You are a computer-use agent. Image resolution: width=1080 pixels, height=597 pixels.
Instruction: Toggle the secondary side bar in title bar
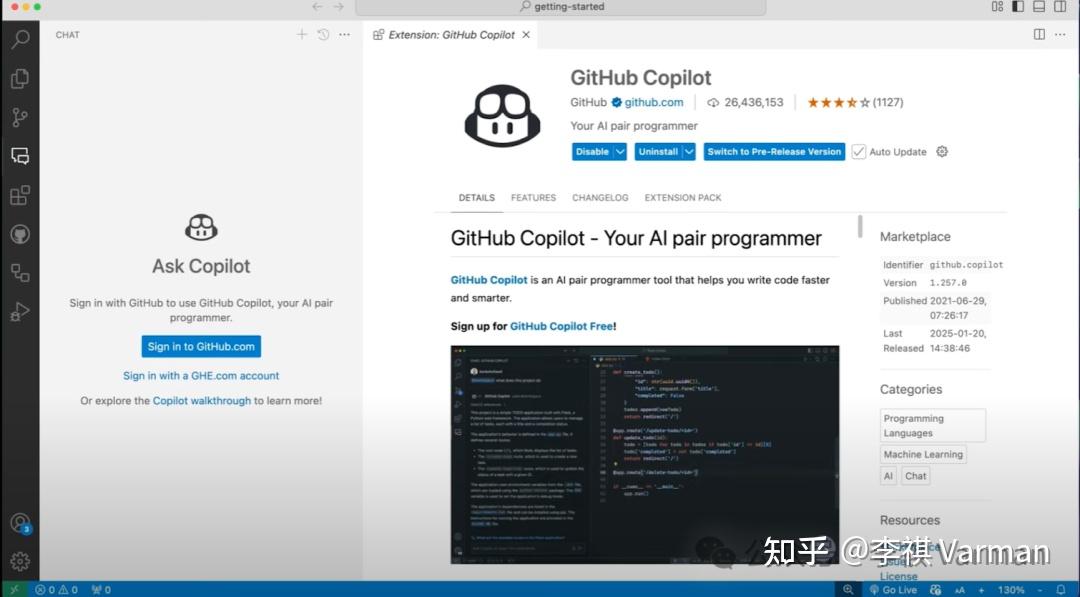[1061, 7]
